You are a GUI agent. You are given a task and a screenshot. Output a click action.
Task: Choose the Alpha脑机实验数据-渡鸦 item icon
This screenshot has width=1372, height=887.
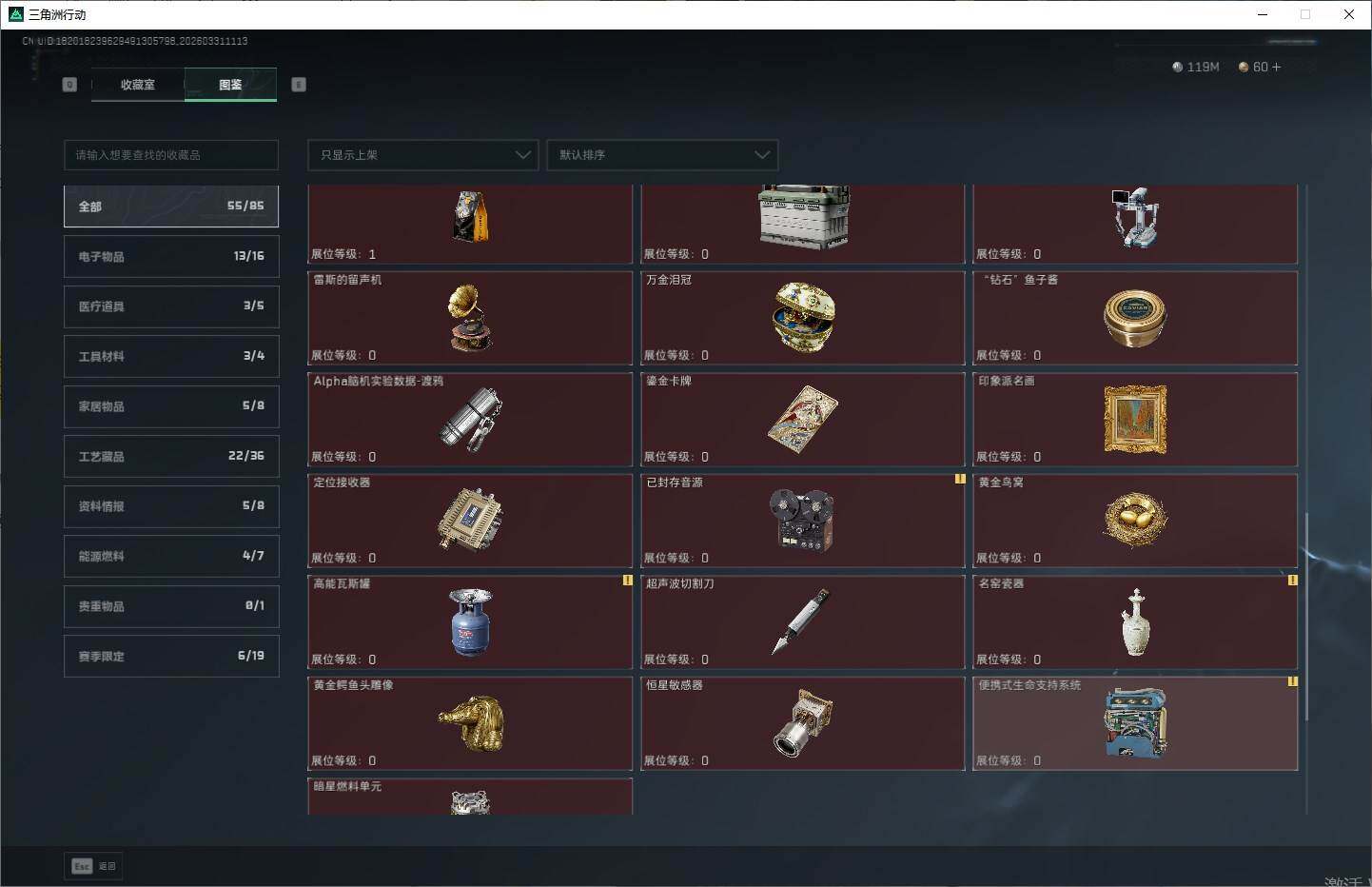click(471, 419)
